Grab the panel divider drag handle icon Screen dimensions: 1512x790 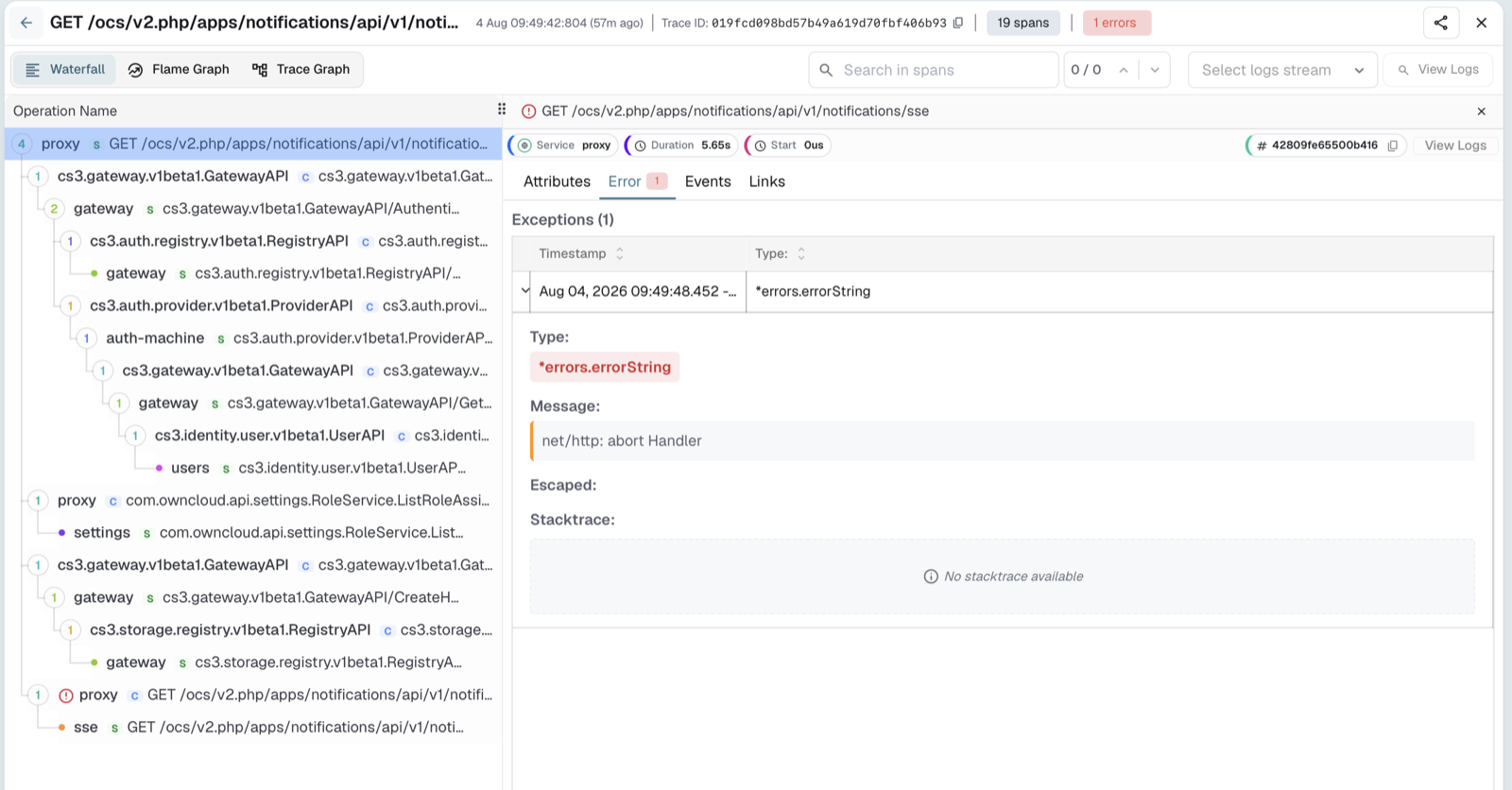[x=502, y=110]
